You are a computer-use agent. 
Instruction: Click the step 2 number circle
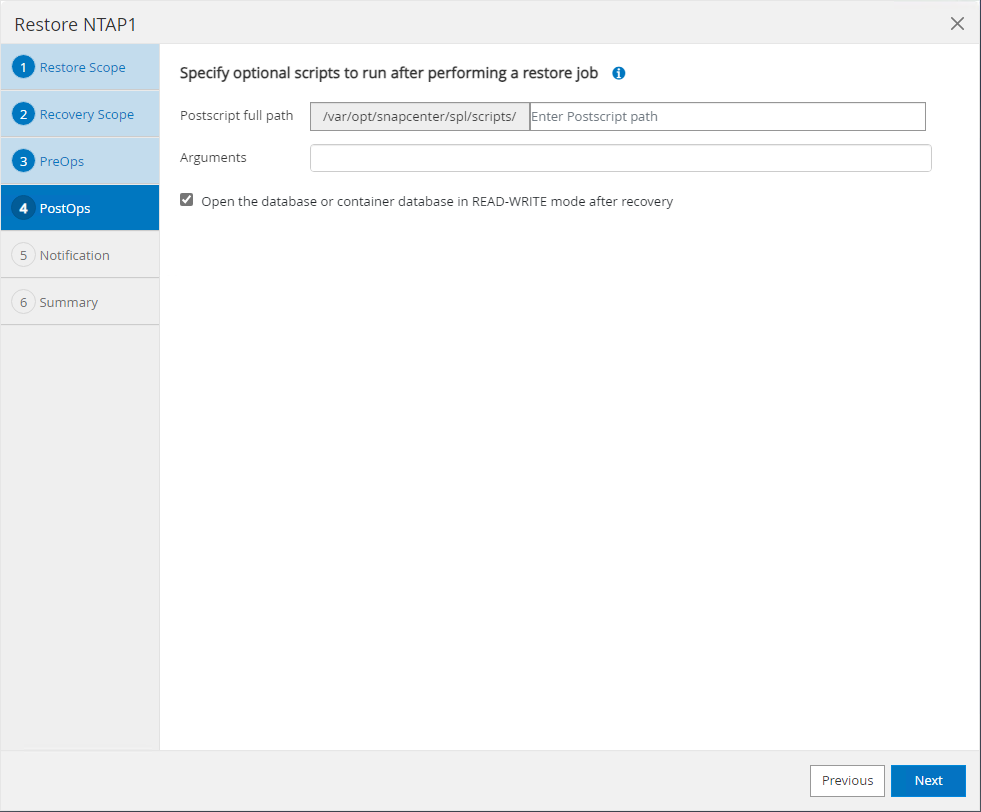pyautogui.click(x=23, y=114)
